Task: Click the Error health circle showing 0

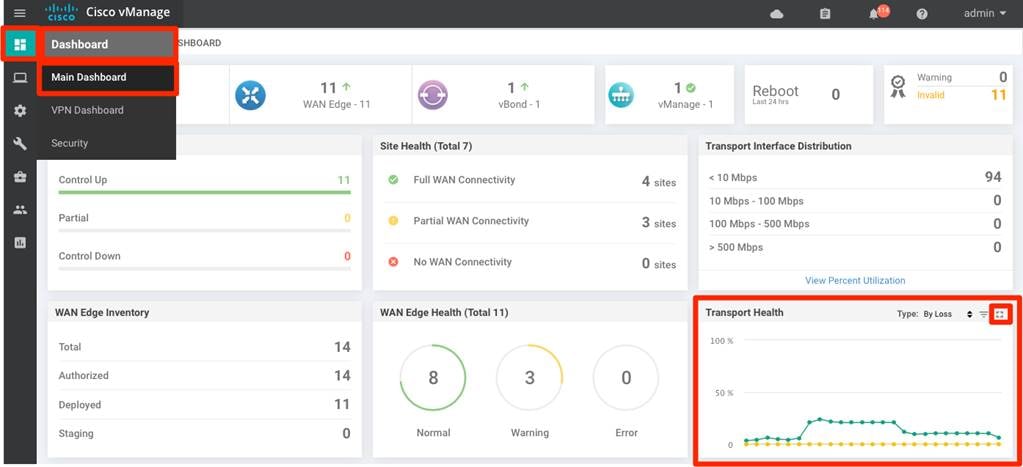Action: 626,378
